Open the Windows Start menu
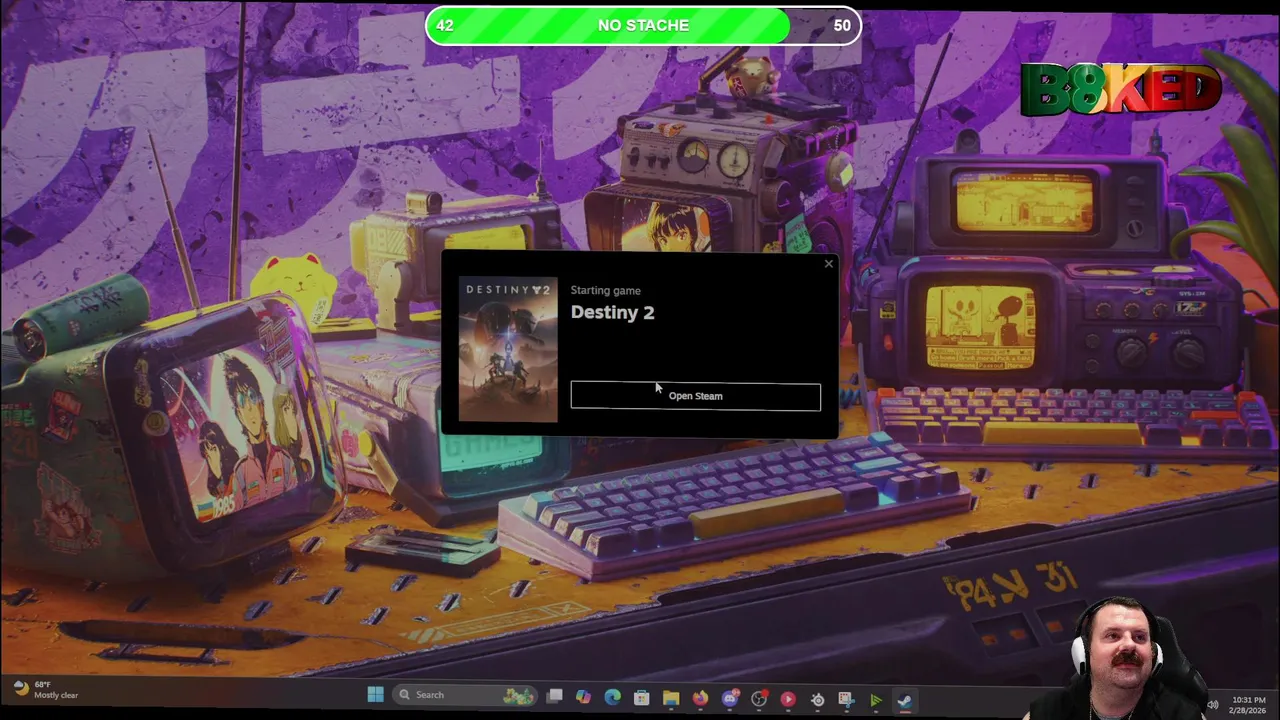The width and height of the screenshot is (1280, 720). point(375,695)
